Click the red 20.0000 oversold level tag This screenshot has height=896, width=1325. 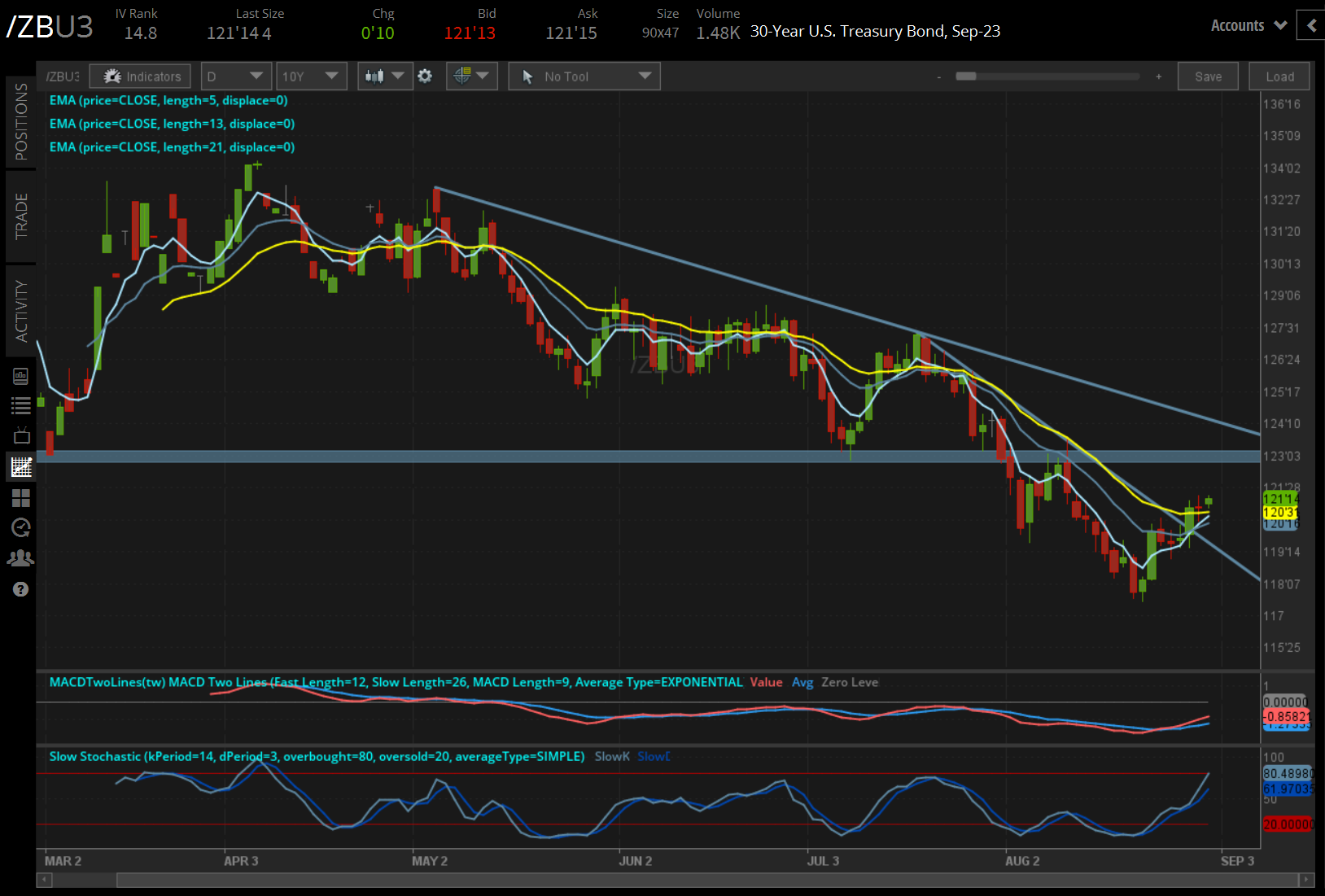pyautogui.click(x=1288, y=824)
